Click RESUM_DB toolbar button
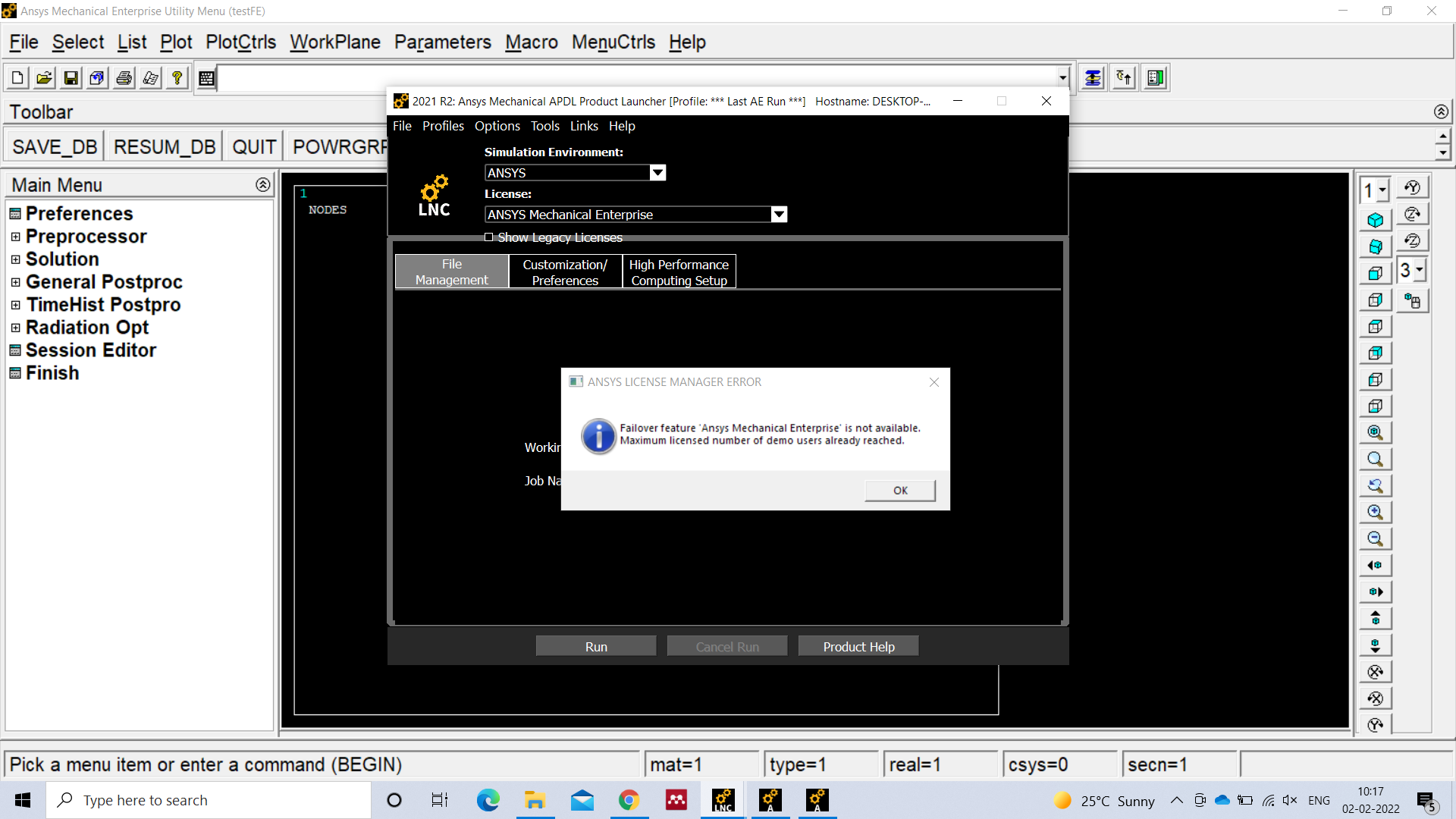Screen dimensions: 1456x819 coord(165,146)
